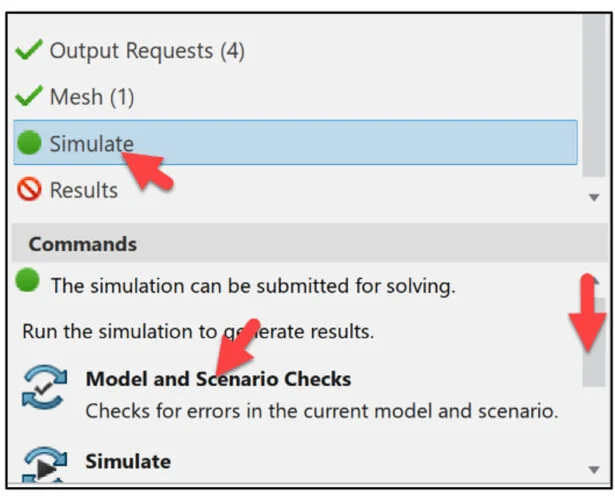Click the red prohibited icon beside Results
This screenshot has height=501, width=615.
pyautogui.click(x=30, y=190)
